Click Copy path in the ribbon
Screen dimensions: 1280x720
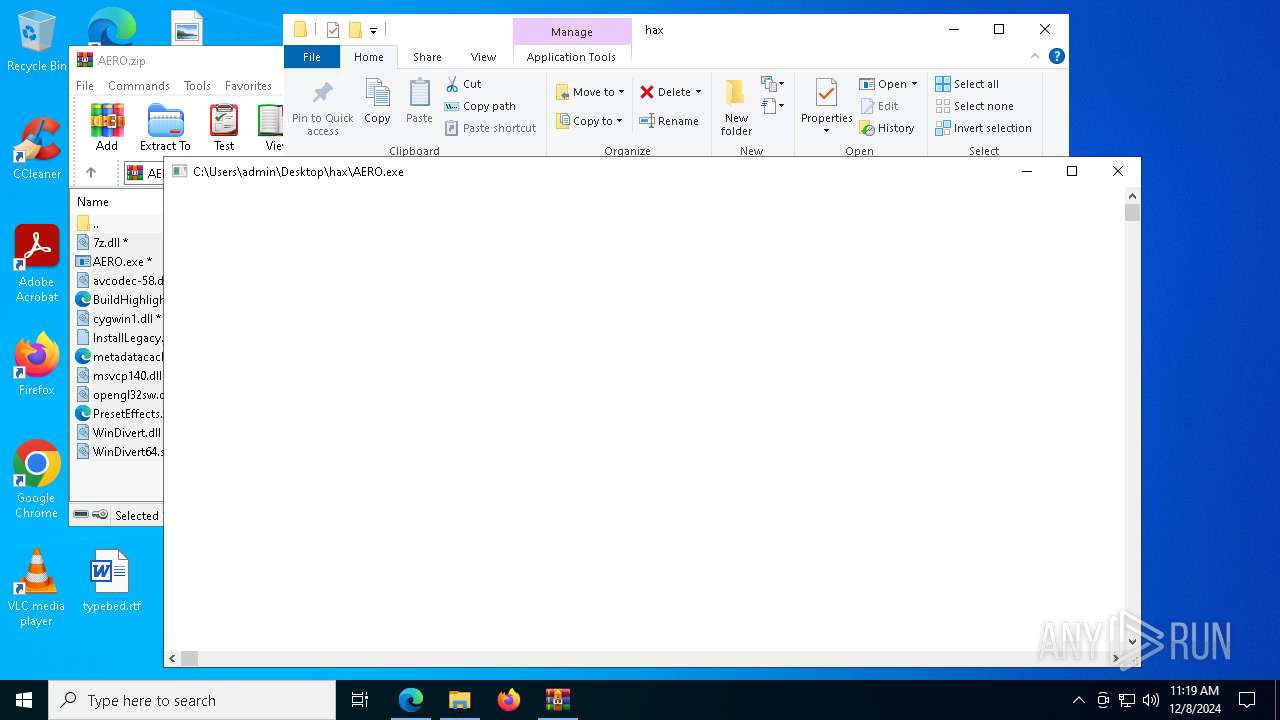[480, 106]
